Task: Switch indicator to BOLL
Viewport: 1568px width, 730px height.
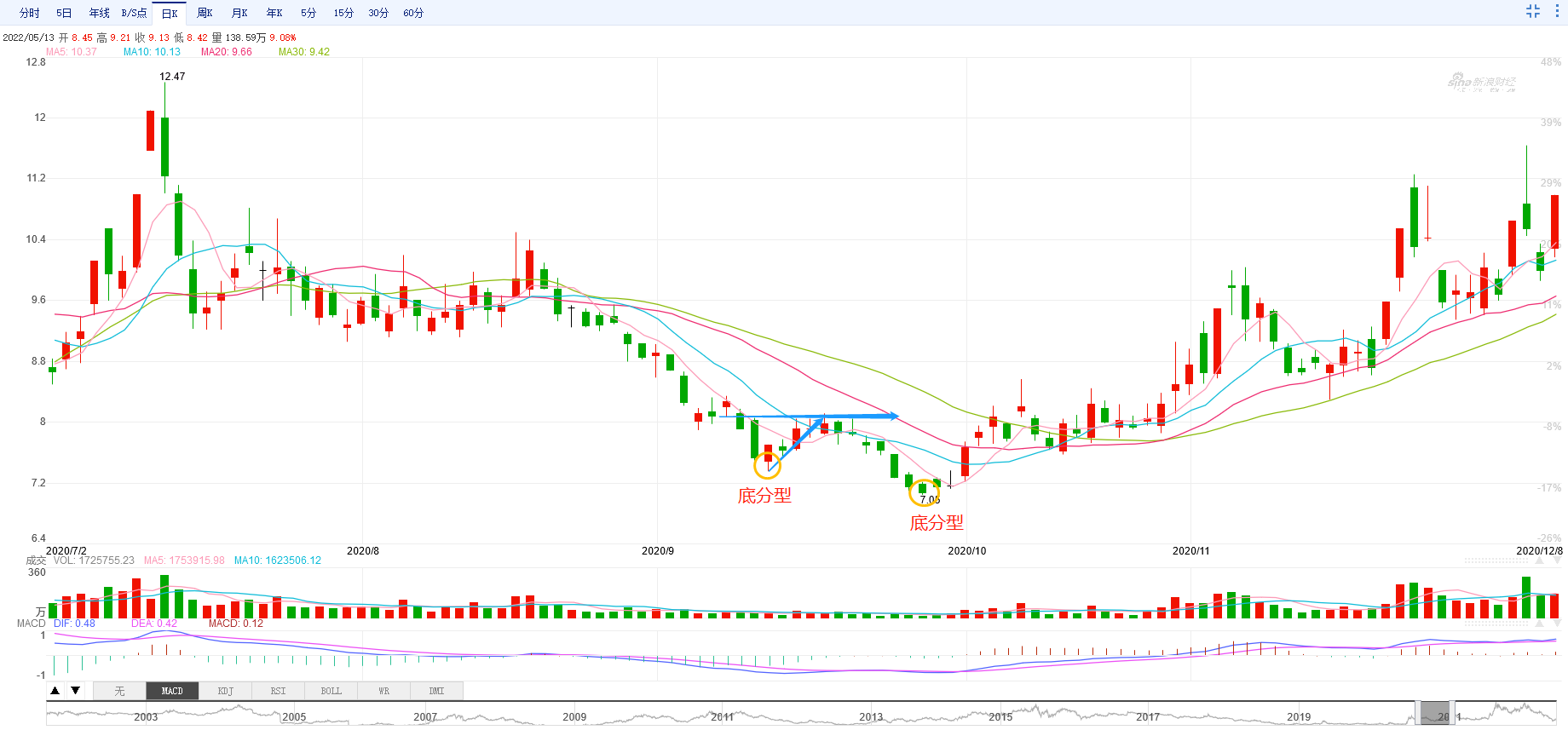Action: tap(331, 691)
